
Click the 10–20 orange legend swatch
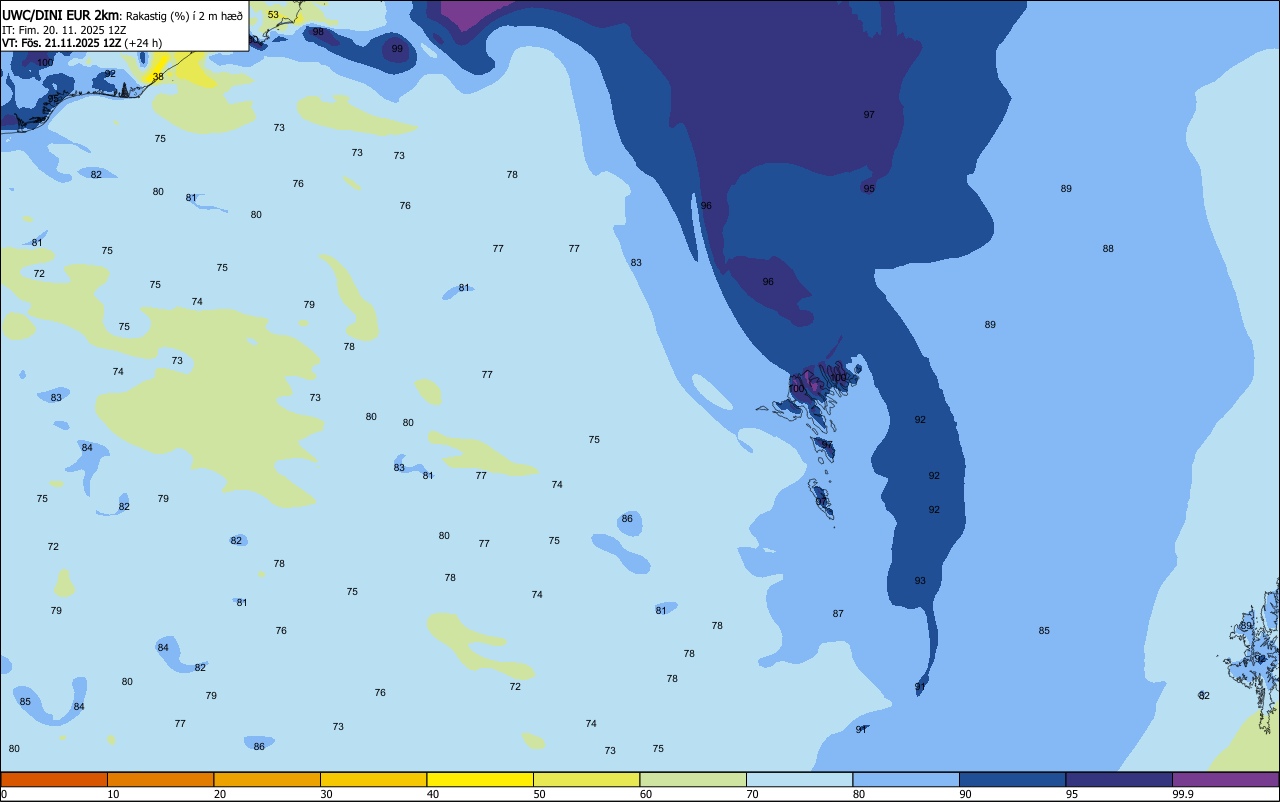click(x=160, y=779)
